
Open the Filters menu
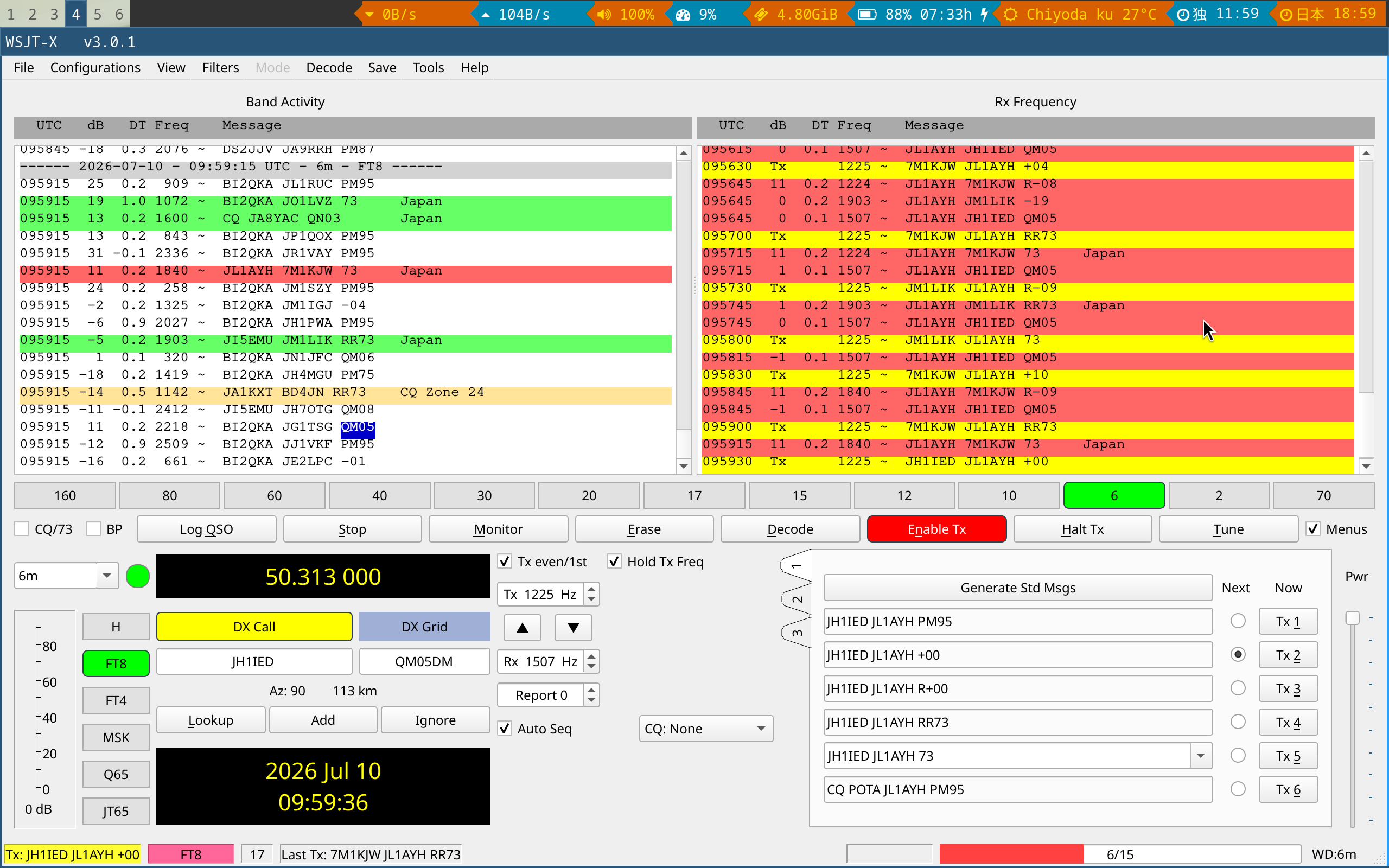220,68
